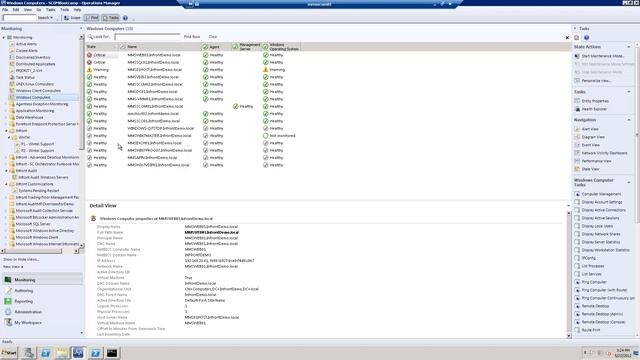Open Active Alerts in the tree
The image size is (640, 360).
[26, 44]
